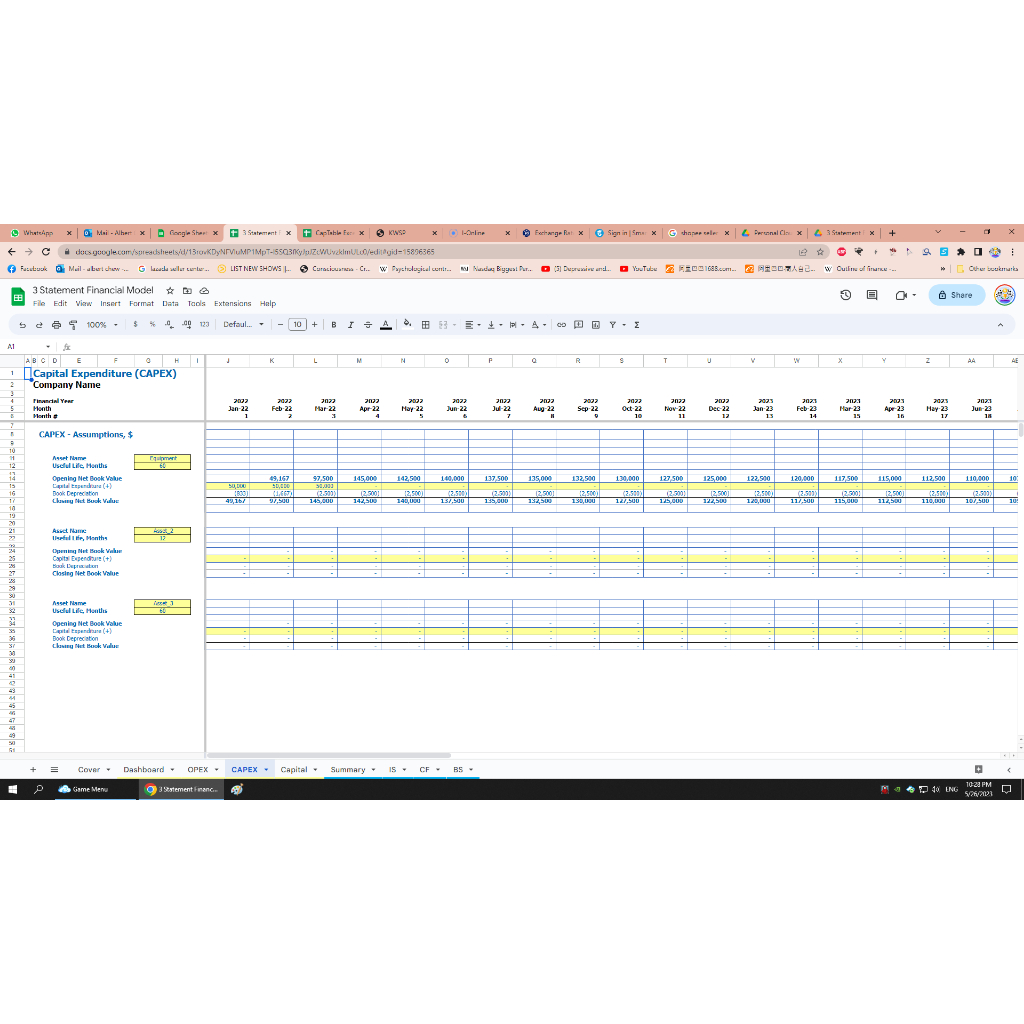Click the Insert link icon
The width and height of the screenshot is (1024, 1024).
click(562, 325)
